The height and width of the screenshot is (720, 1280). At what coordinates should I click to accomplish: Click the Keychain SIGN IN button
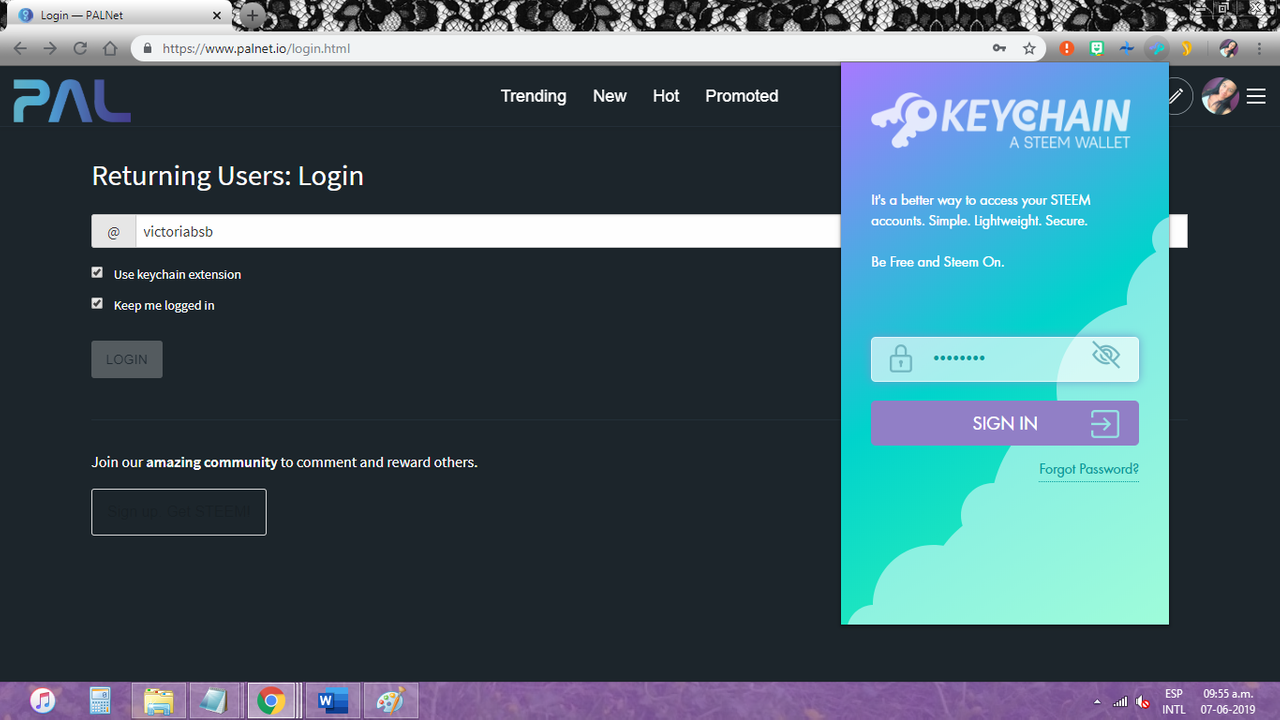(1005, 423)
